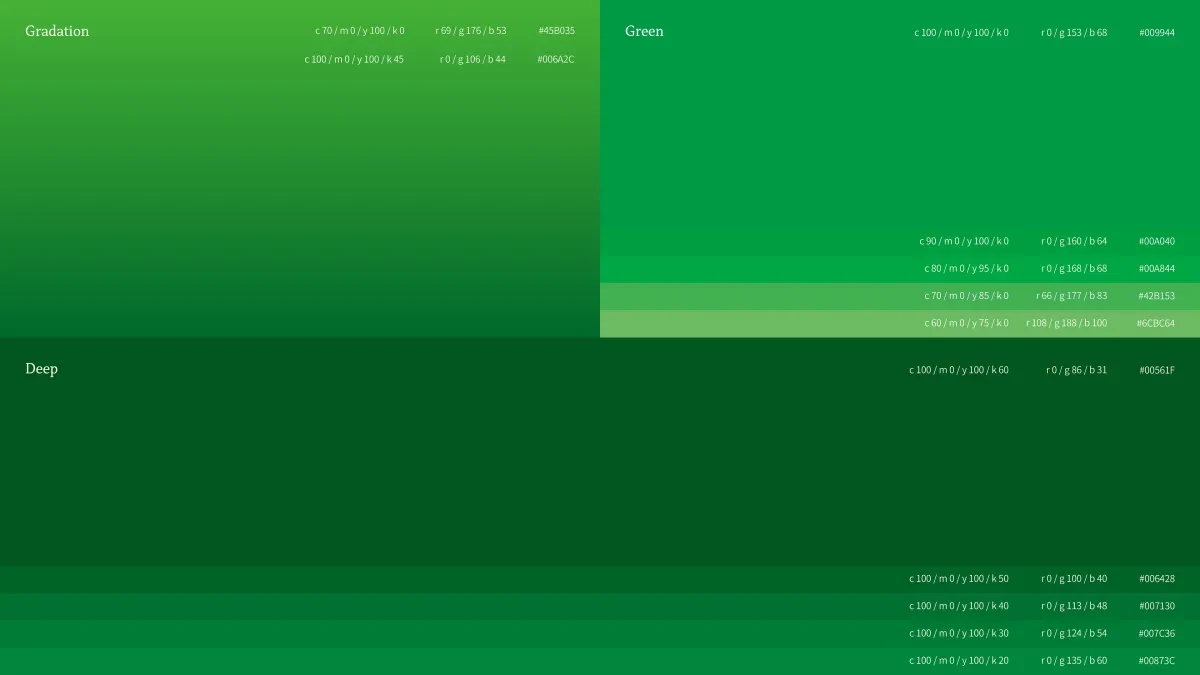The width and height of the screenshot is (1200, 675).
Task: Pick the CMYK text "c 100 / m 0 / y 100 / k 60"
Action: tap(959, 370)
